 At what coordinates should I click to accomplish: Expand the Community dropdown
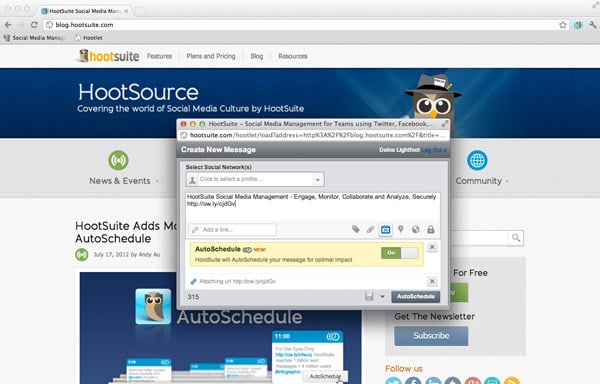point(507,181)
